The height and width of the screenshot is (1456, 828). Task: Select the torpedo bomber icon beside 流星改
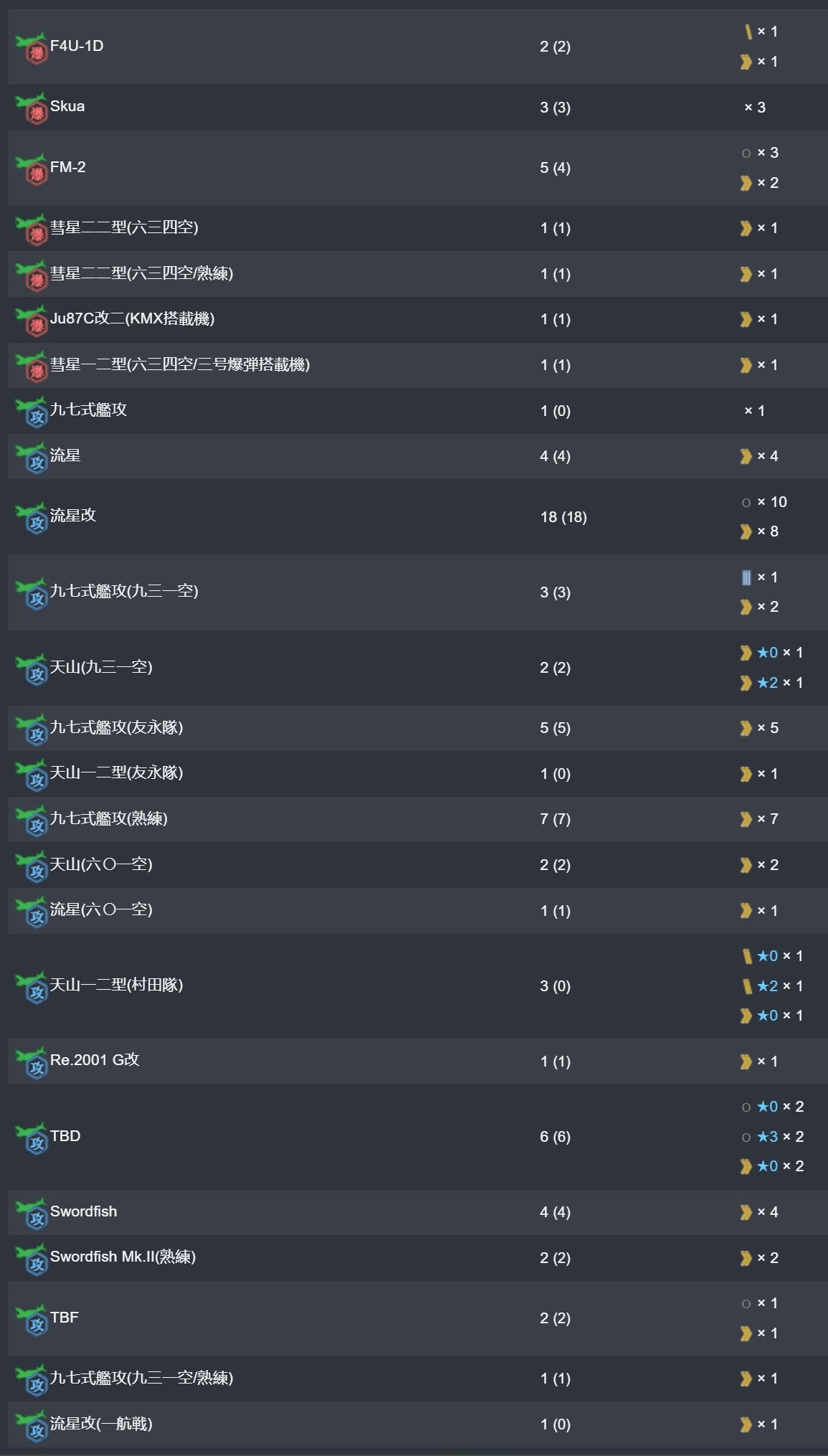32,517
